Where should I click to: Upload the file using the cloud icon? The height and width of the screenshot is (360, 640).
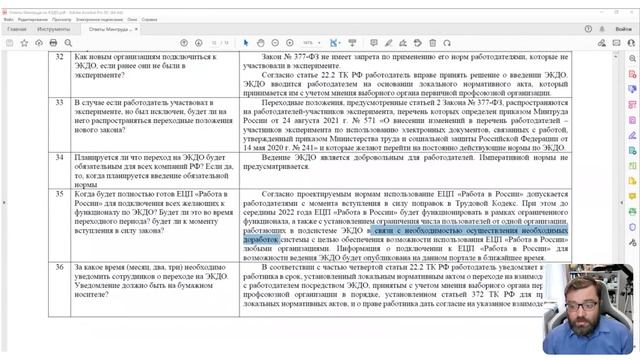[x=39, y=43]
